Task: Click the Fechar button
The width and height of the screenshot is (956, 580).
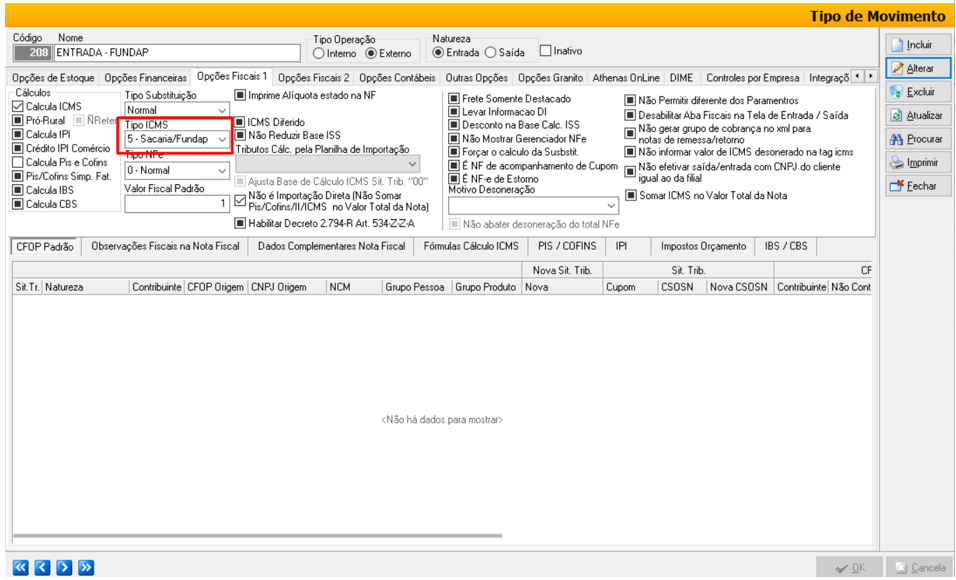Action: pyautogui.click(x=917, y=186)
